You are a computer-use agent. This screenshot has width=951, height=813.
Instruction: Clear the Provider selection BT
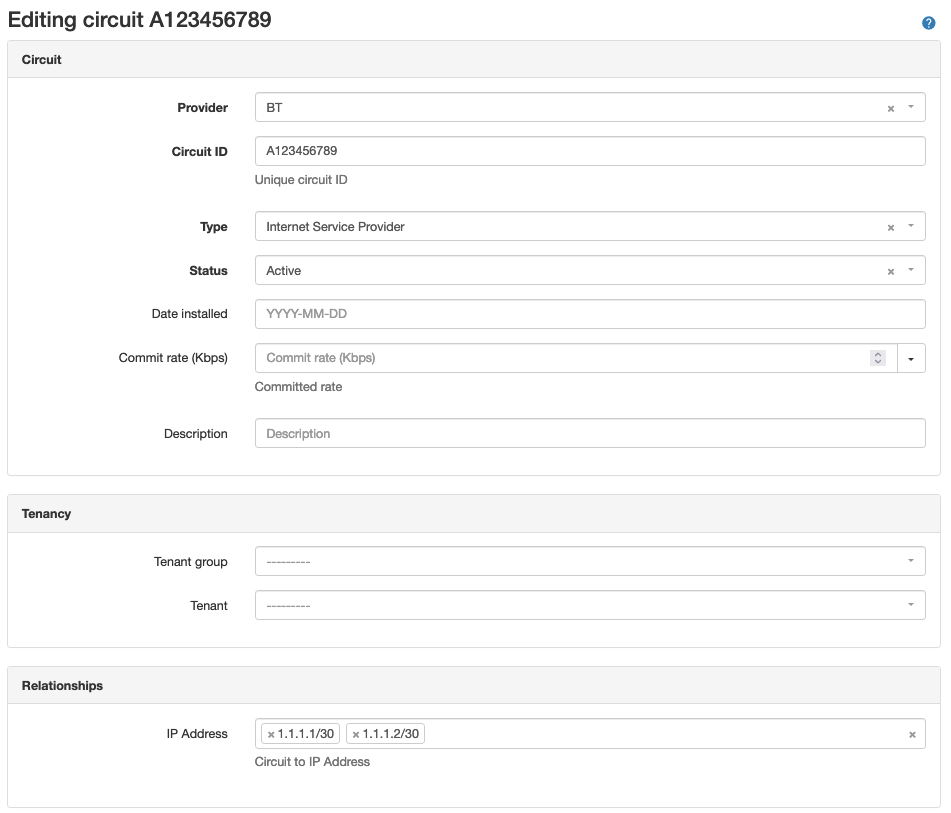(x=890, y=109)
